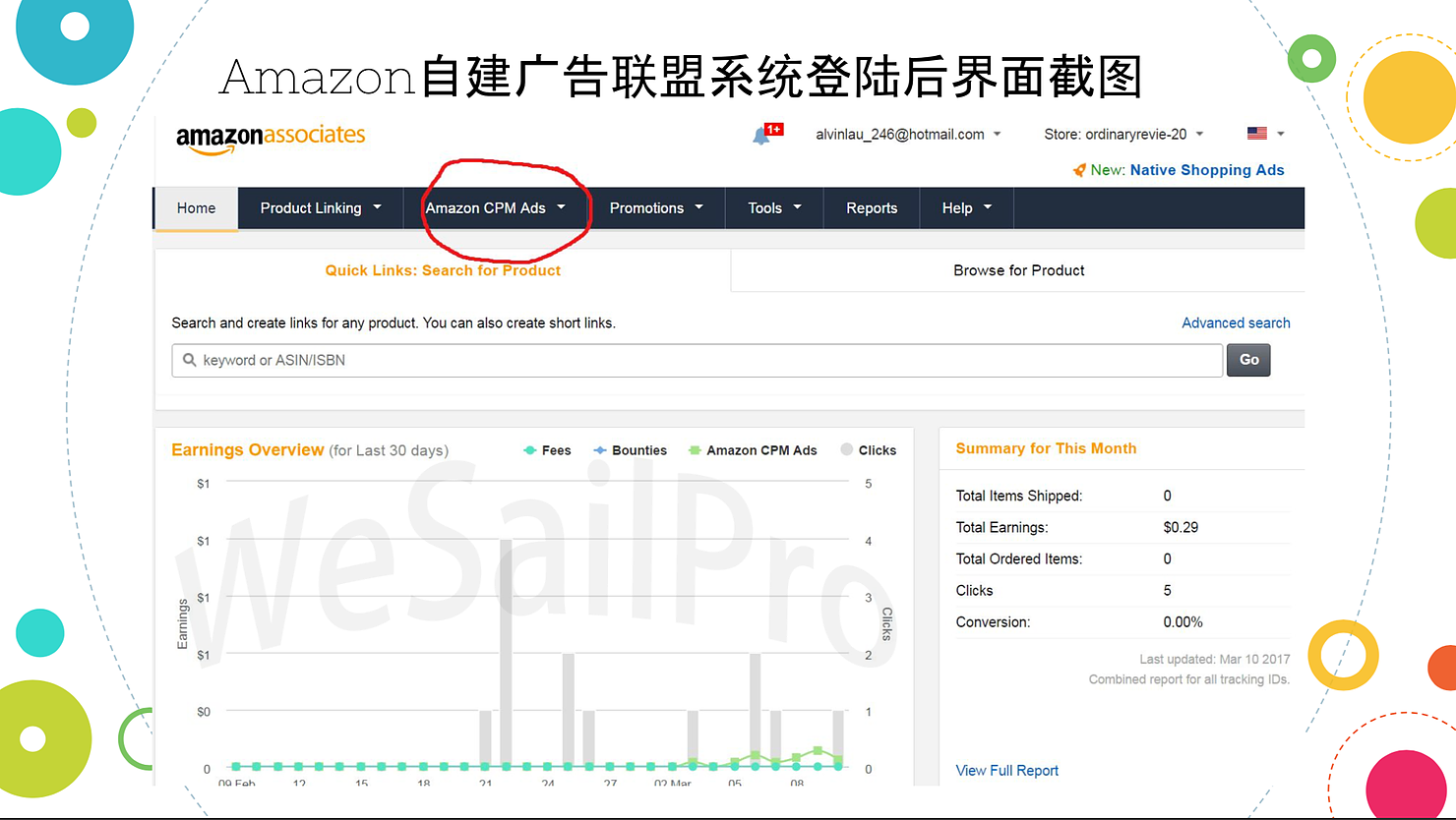The height and width of the screenshot is (820, 1456).
Task: Open the Store ordinaryrevie-20 dropdown
Action: tap(1123, 134)
